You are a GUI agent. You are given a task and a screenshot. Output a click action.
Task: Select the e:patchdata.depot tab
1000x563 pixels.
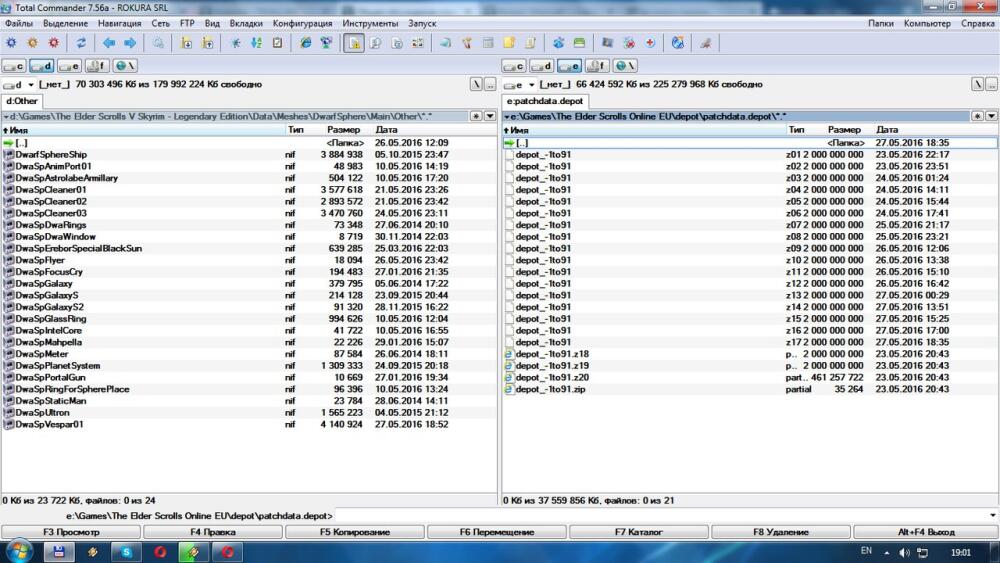(545, 101)
